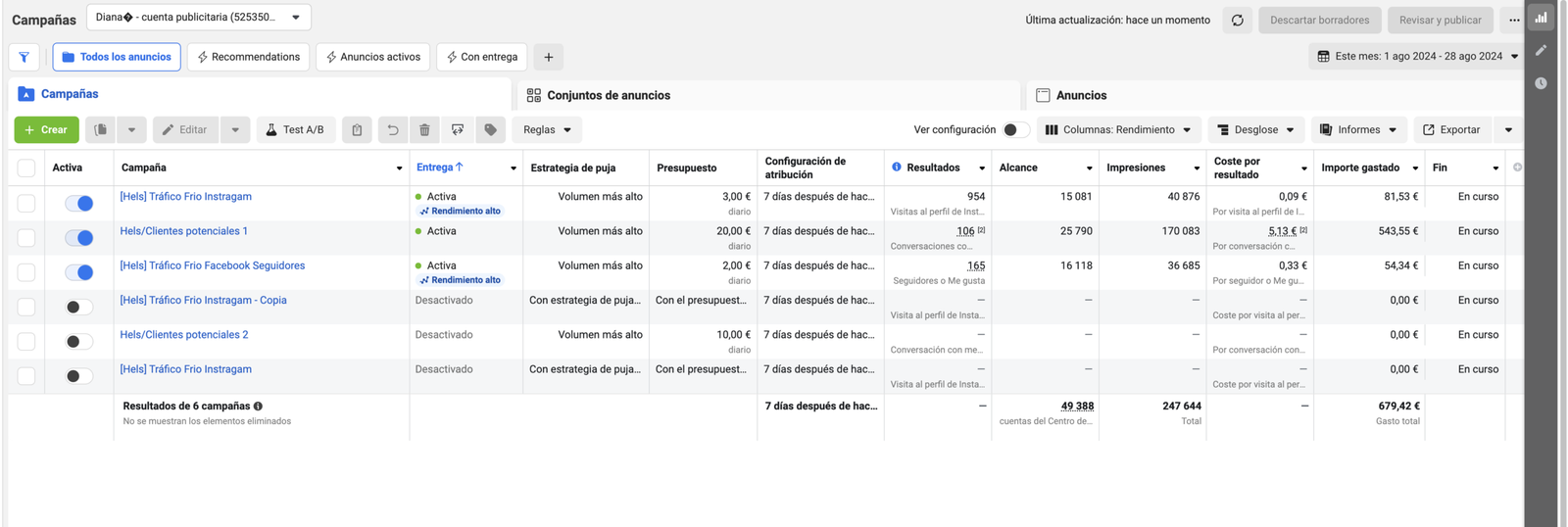Image resolution: width=1568 pixels, height=527 pixels.
Task: Click the 49 388 total reach value
Action: [x=1077, y=406]
